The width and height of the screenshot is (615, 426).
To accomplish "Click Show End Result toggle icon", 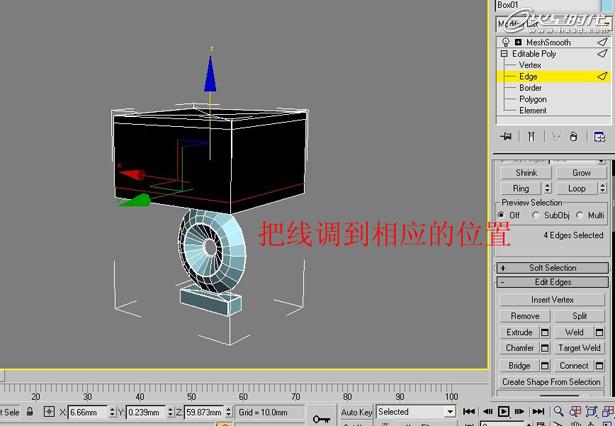I will [531, 136].
